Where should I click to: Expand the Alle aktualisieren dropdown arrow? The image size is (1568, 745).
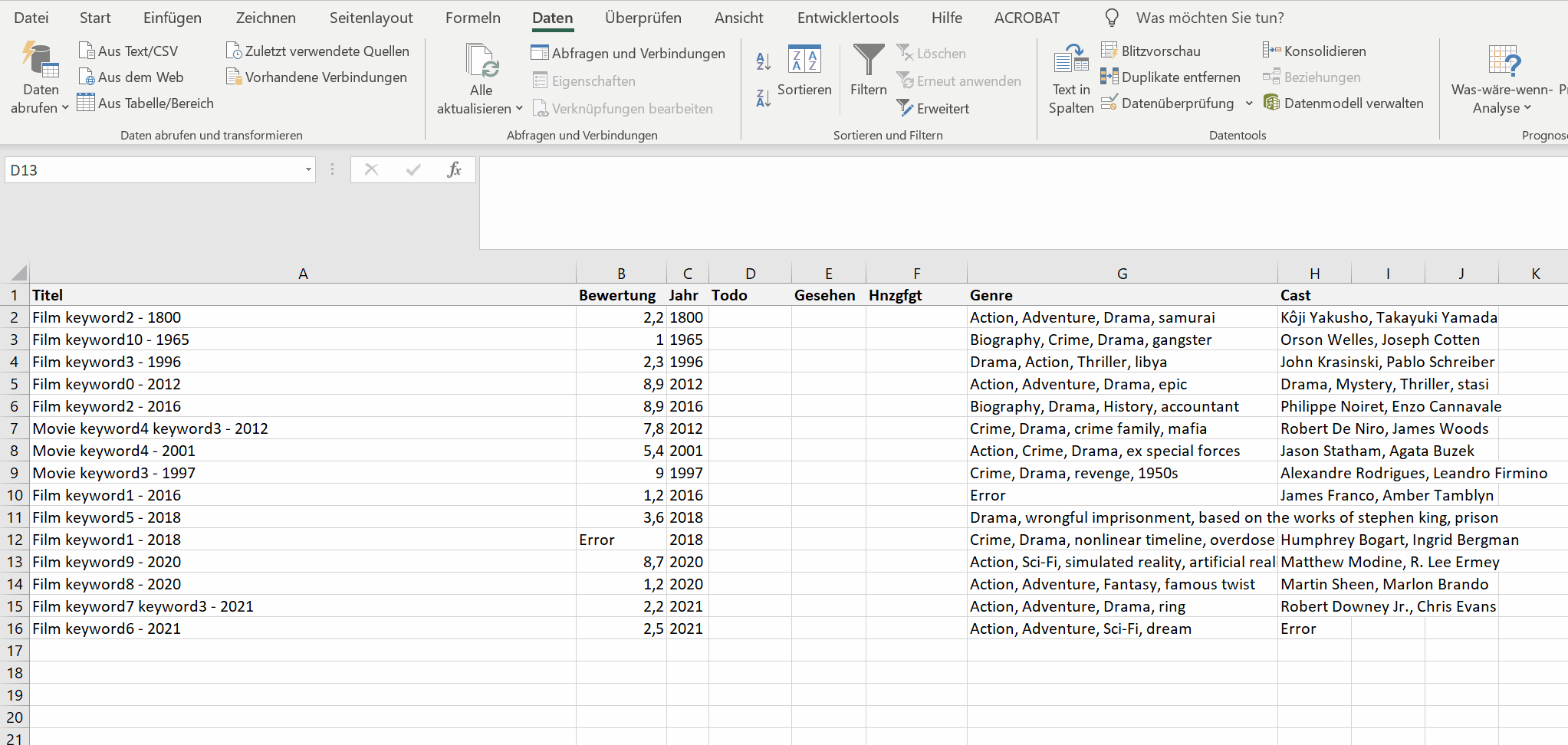coord(519,109)
